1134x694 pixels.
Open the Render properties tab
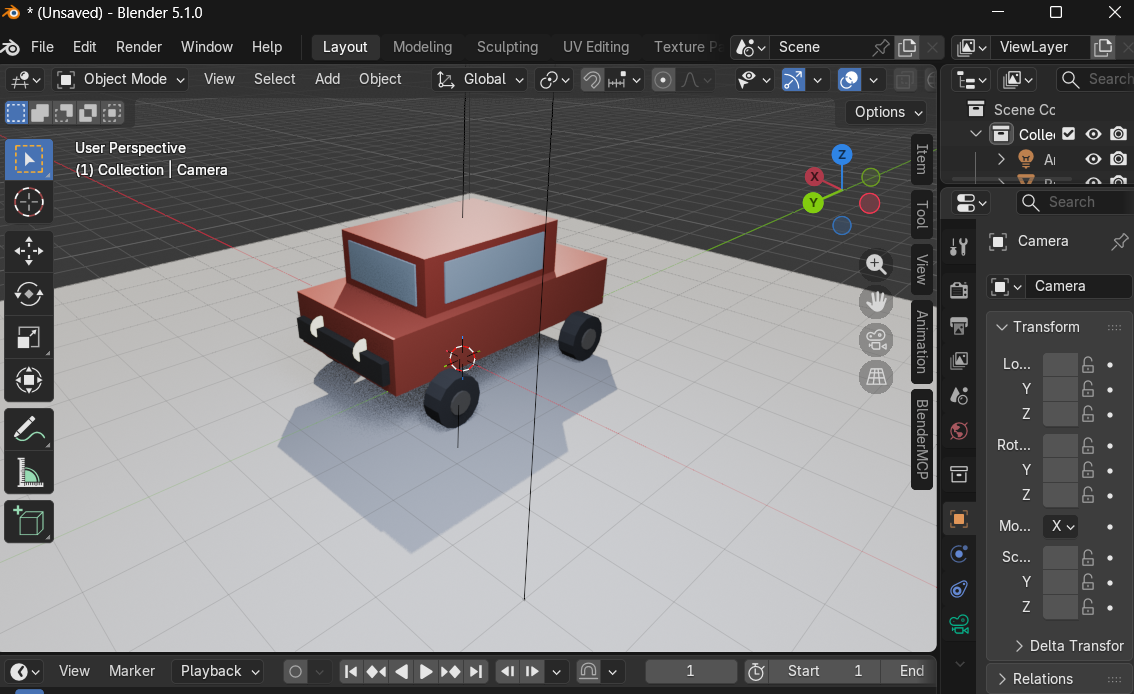click(959, 290)
